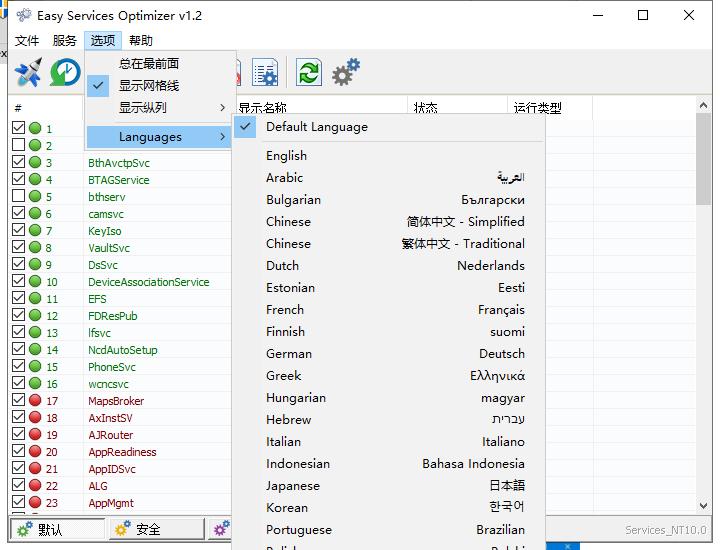Uncheck the checkbox for BTAGService row
Viewport: 720px width, 550px height.
(18, 180)
